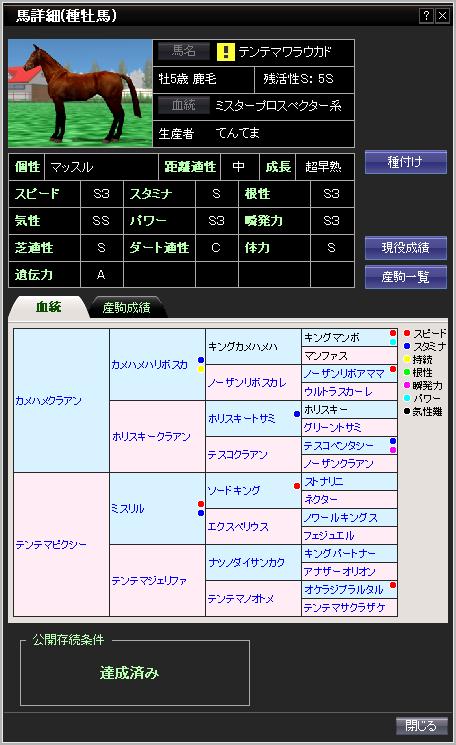This screenshot has width=456, height=745.
Task: Select the 血統 tab
Action: (48, 307)
